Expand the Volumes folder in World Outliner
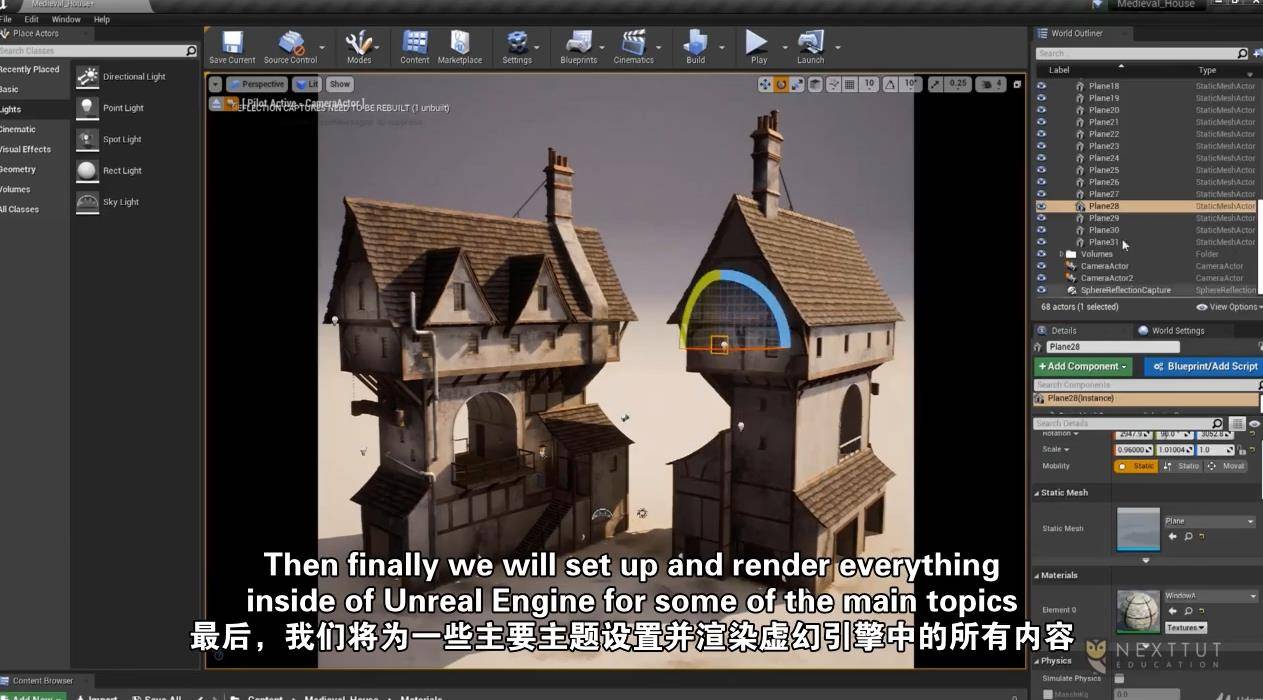The image size is (1263, 700). [1062, 254]
